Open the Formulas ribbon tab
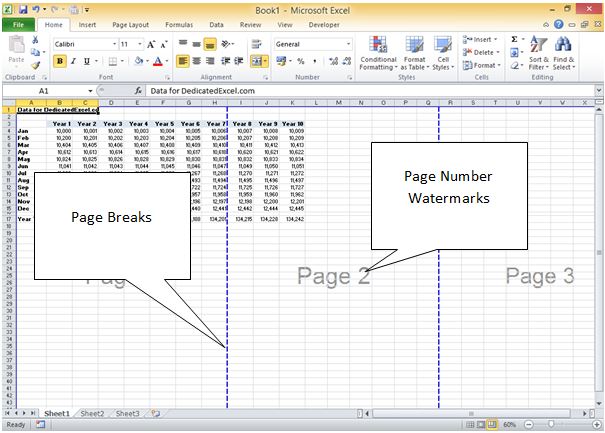The width and height of the screenshot is (605, 433). tap(179, 23)
